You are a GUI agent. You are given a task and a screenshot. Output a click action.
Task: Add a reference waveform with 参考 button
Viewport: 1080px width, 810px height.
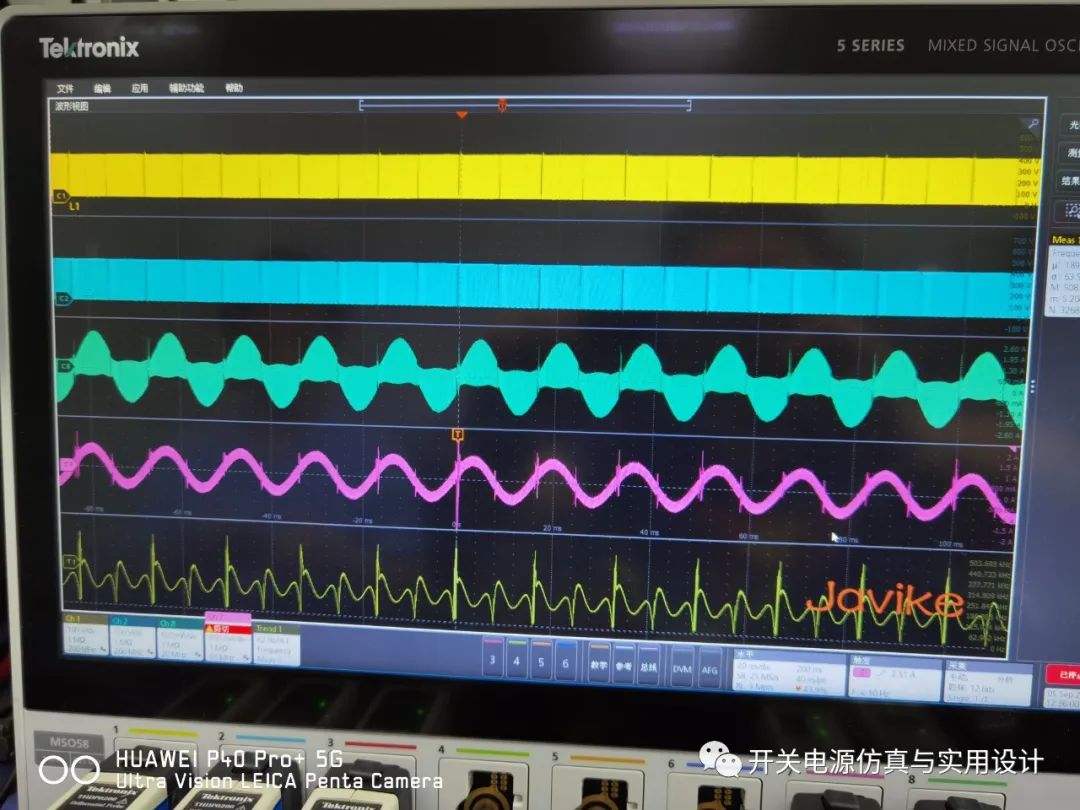click(623, 666)
